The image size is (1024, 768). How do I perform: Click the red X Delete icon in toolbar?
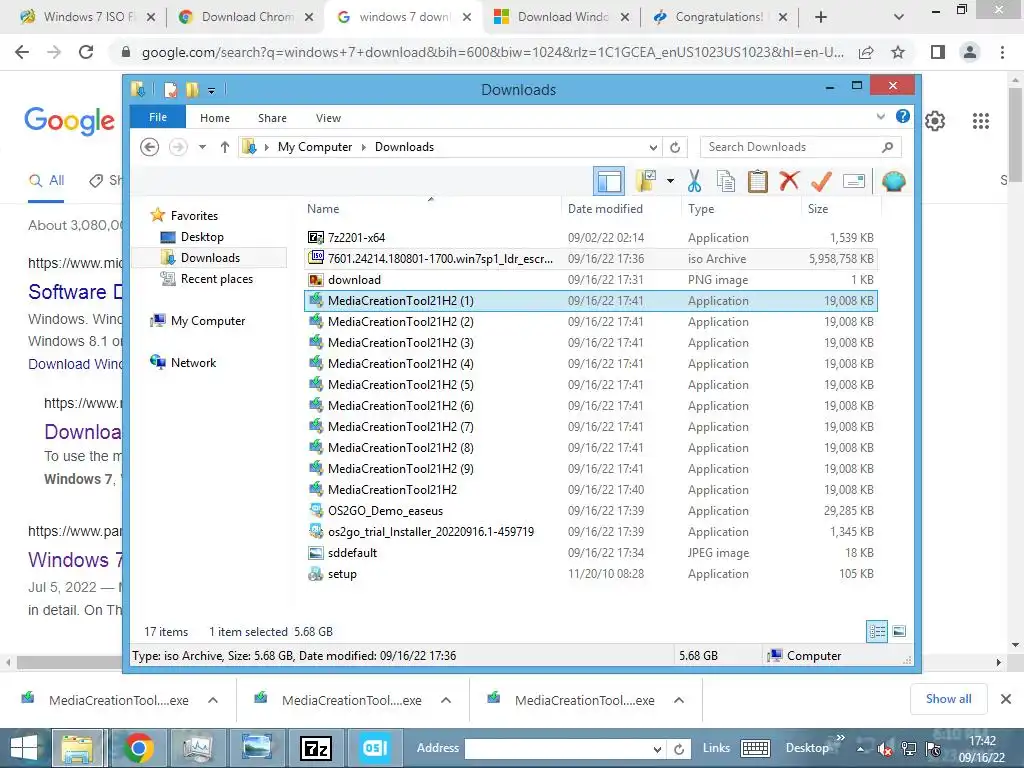coord(789,180)
